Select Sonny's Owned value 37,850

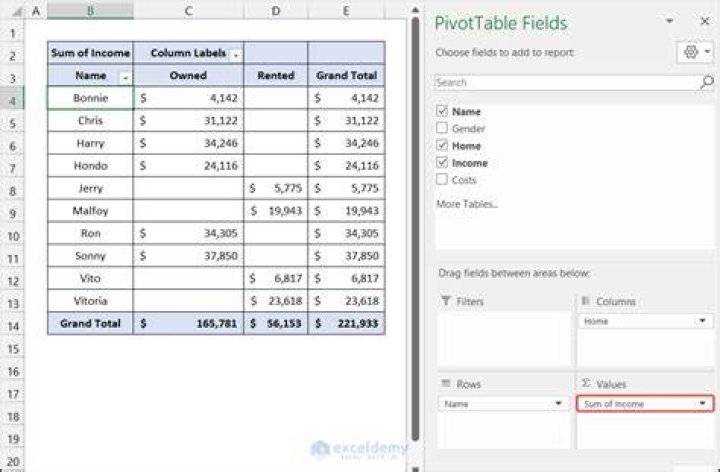point(188,256)
